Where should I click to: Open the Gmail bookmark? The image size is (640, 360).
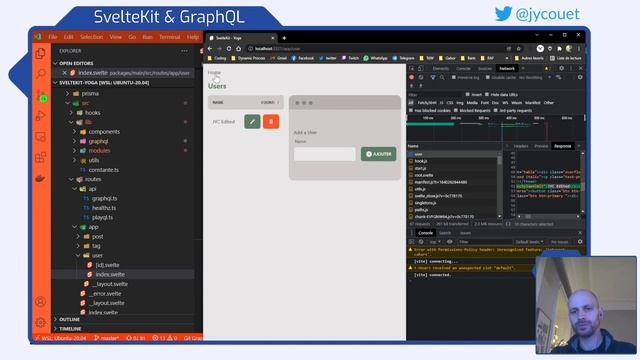(278, 58)
